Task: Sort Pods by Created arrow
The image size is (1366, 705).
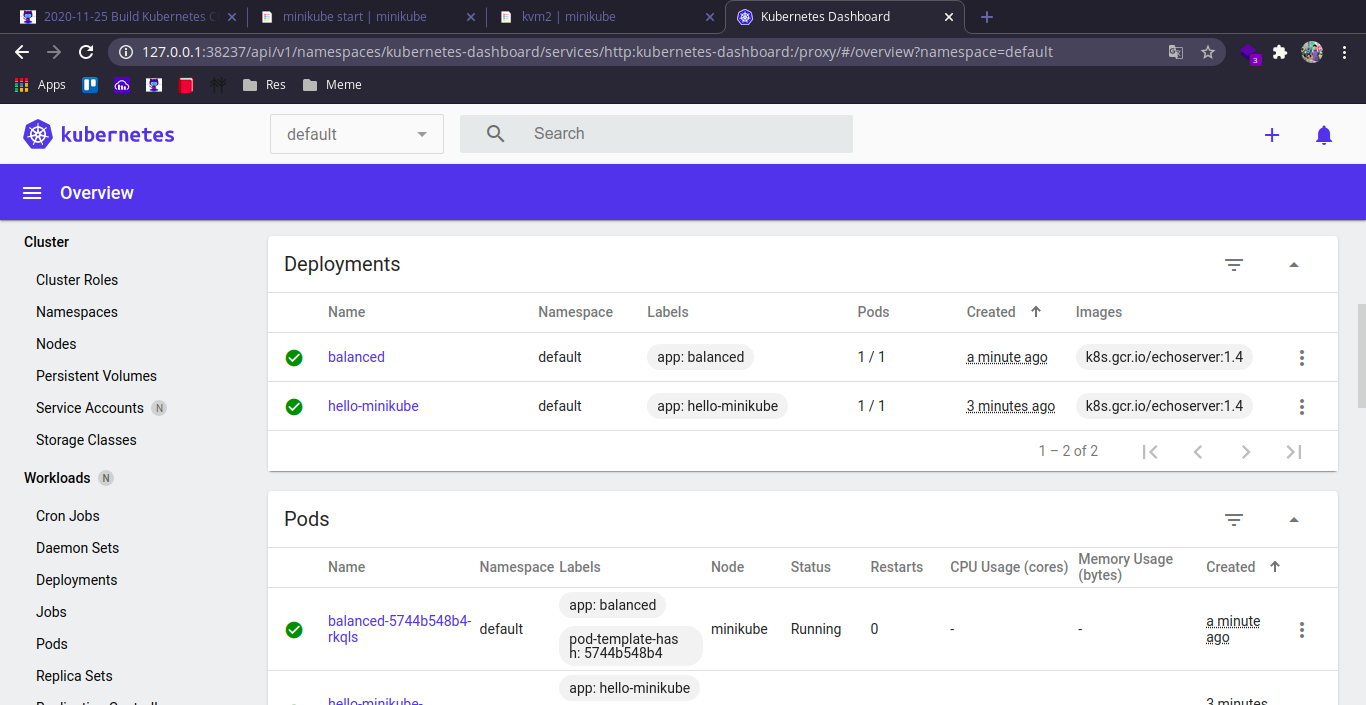Action: 1275,567
